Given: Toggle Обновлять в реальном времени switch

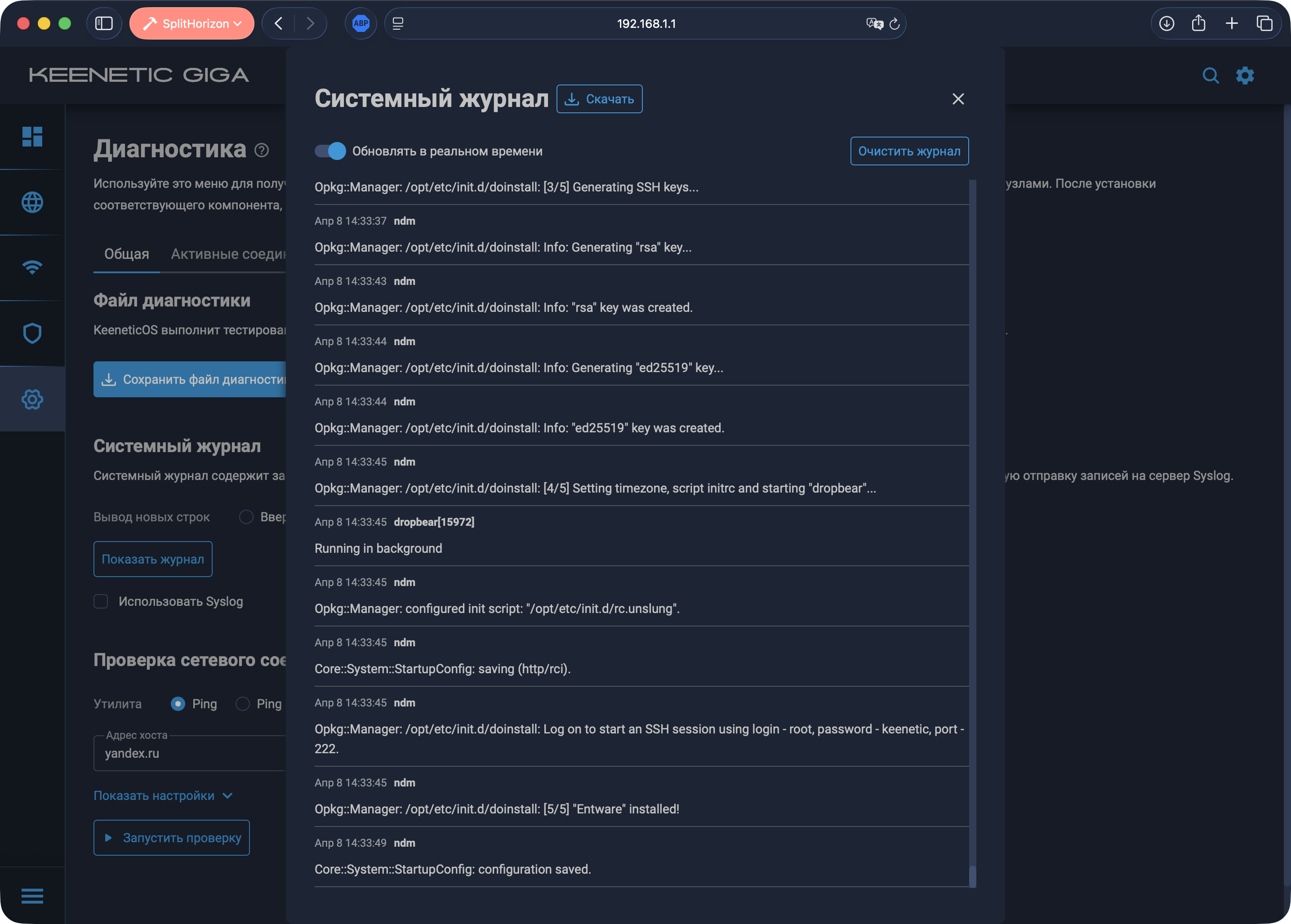Looking at the screenshot, I should coord(330,151).
